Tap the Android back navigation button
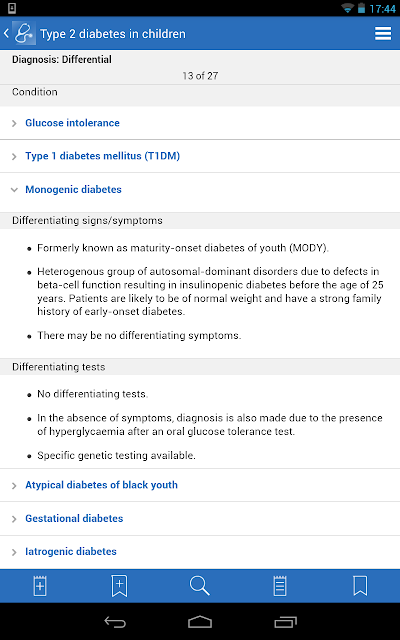 point(115,622)
